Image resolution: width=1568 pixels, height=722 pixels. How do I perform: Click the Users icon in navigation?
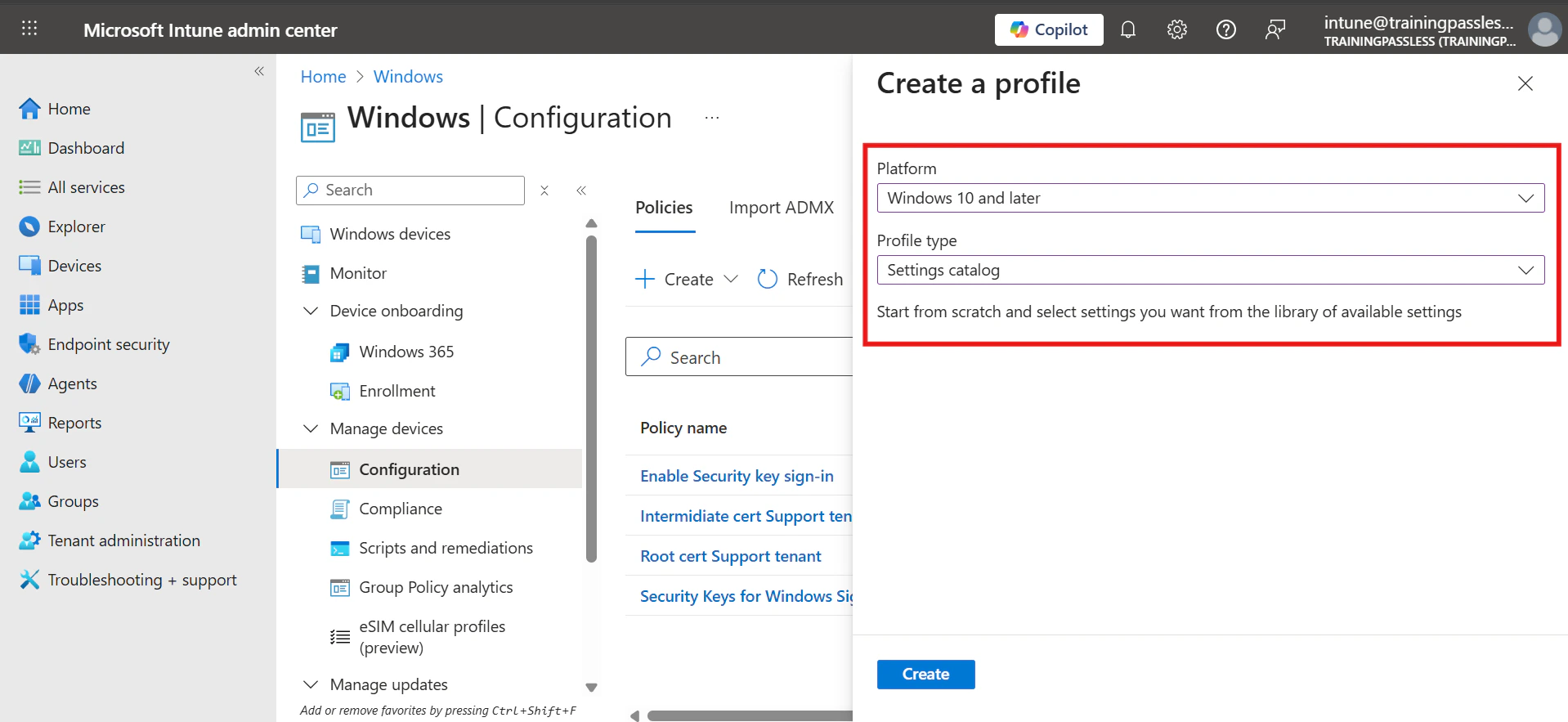pyautogui.click(x=29, y=462)
